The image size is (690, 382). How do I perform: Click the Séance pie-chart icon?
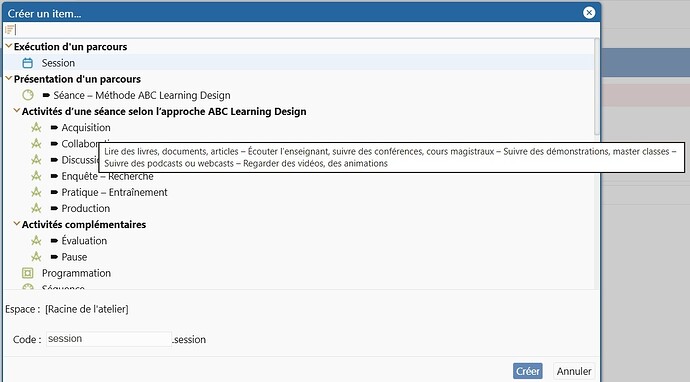tap(28, 95)
